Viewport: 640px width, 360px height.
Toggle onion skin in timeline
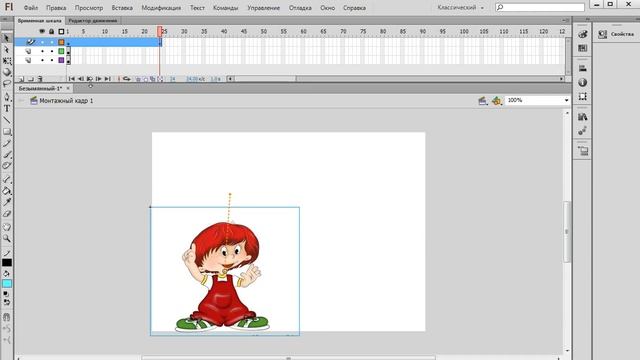point(138,79)
